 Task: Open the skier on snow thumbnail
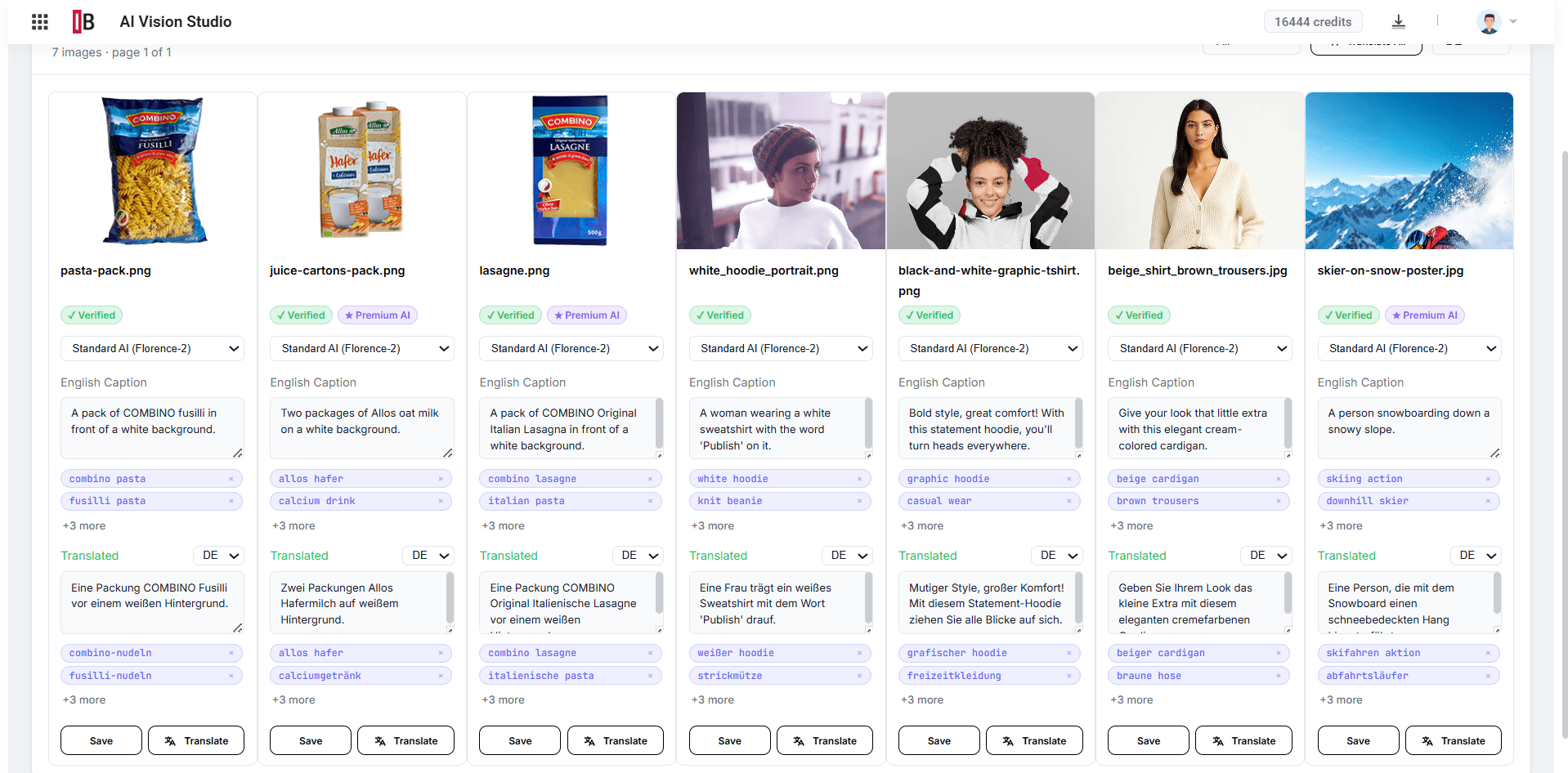tap(1409, 171)
